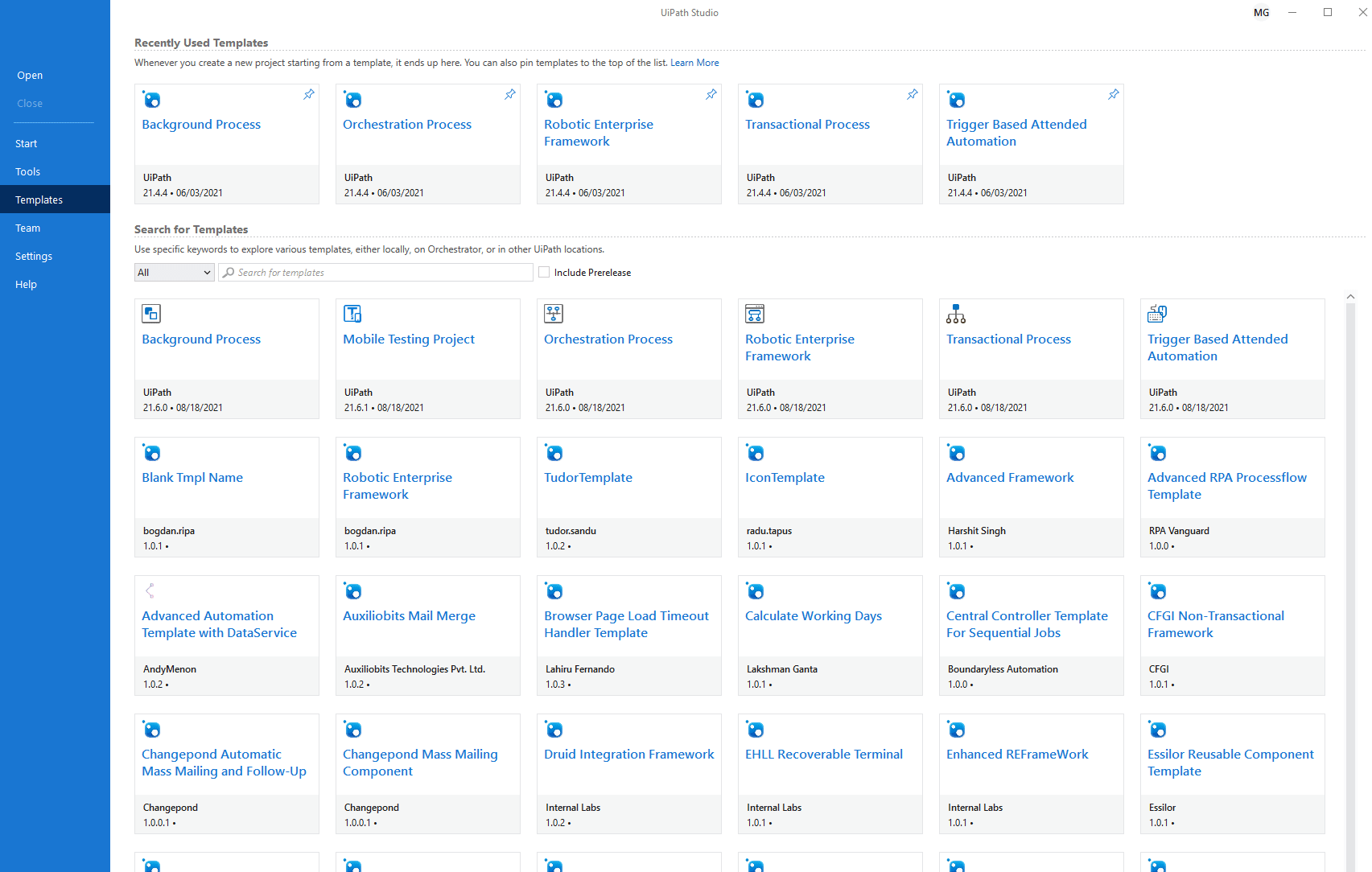Viewport: 1372px width, 872px height.
Task: Pin the recent Robotic Enterprise Framework template
Action: pyautogui.click(x=711, y=95)
